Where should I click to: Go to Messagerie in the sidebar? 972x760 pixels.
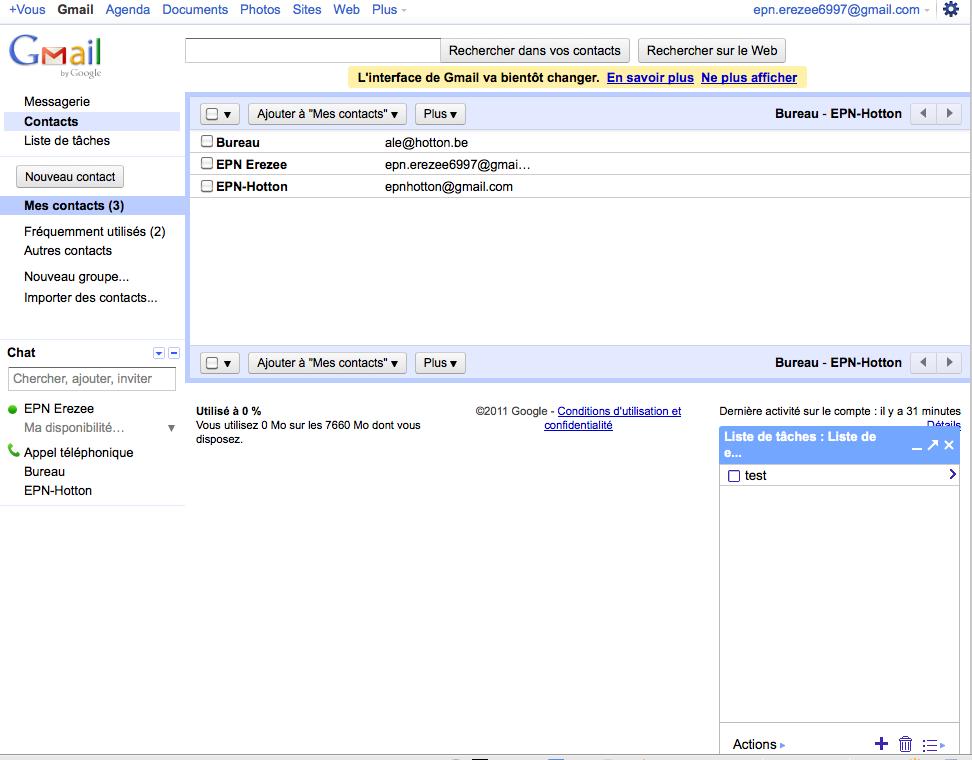[57, 102]
